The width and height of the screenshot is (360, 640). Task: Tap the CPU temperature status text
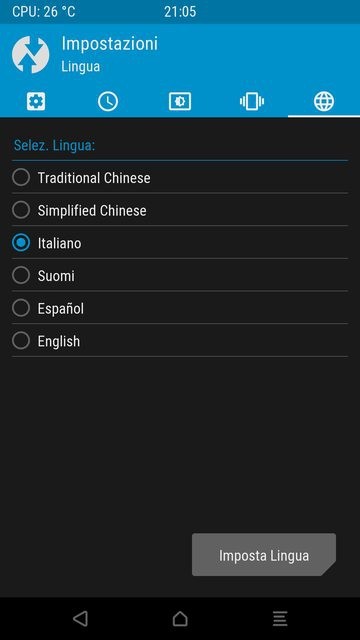[44, 11]
